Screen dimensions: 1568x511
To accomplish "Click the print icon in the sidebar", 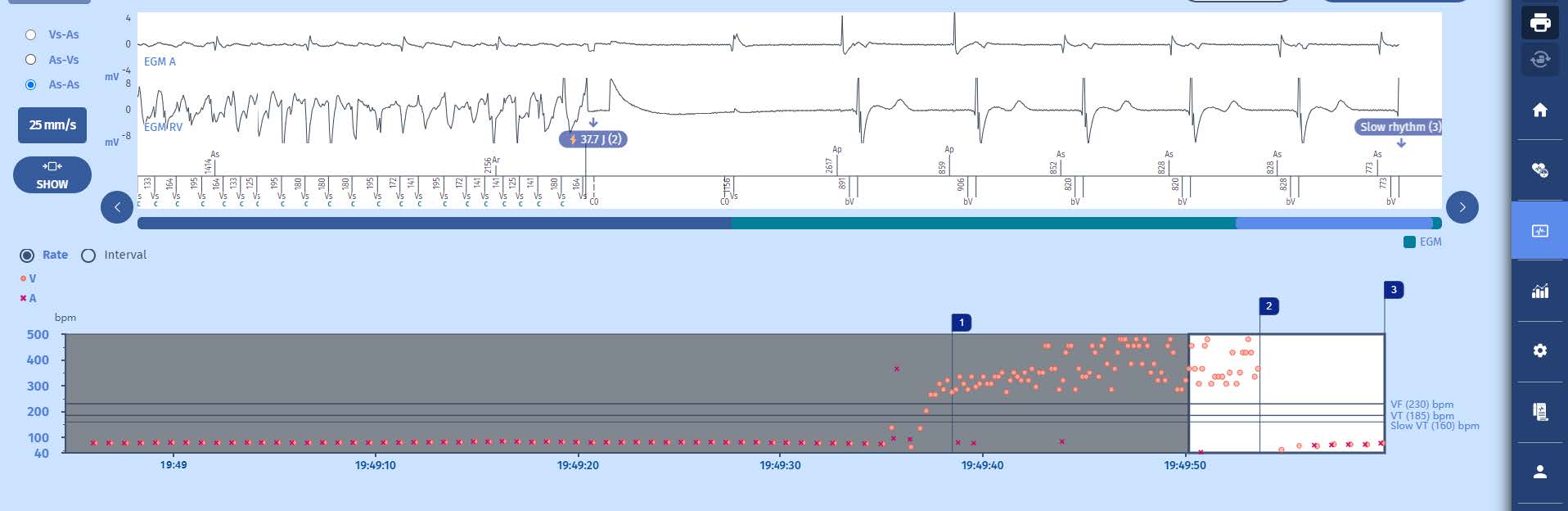I will tap(1539, 22).
